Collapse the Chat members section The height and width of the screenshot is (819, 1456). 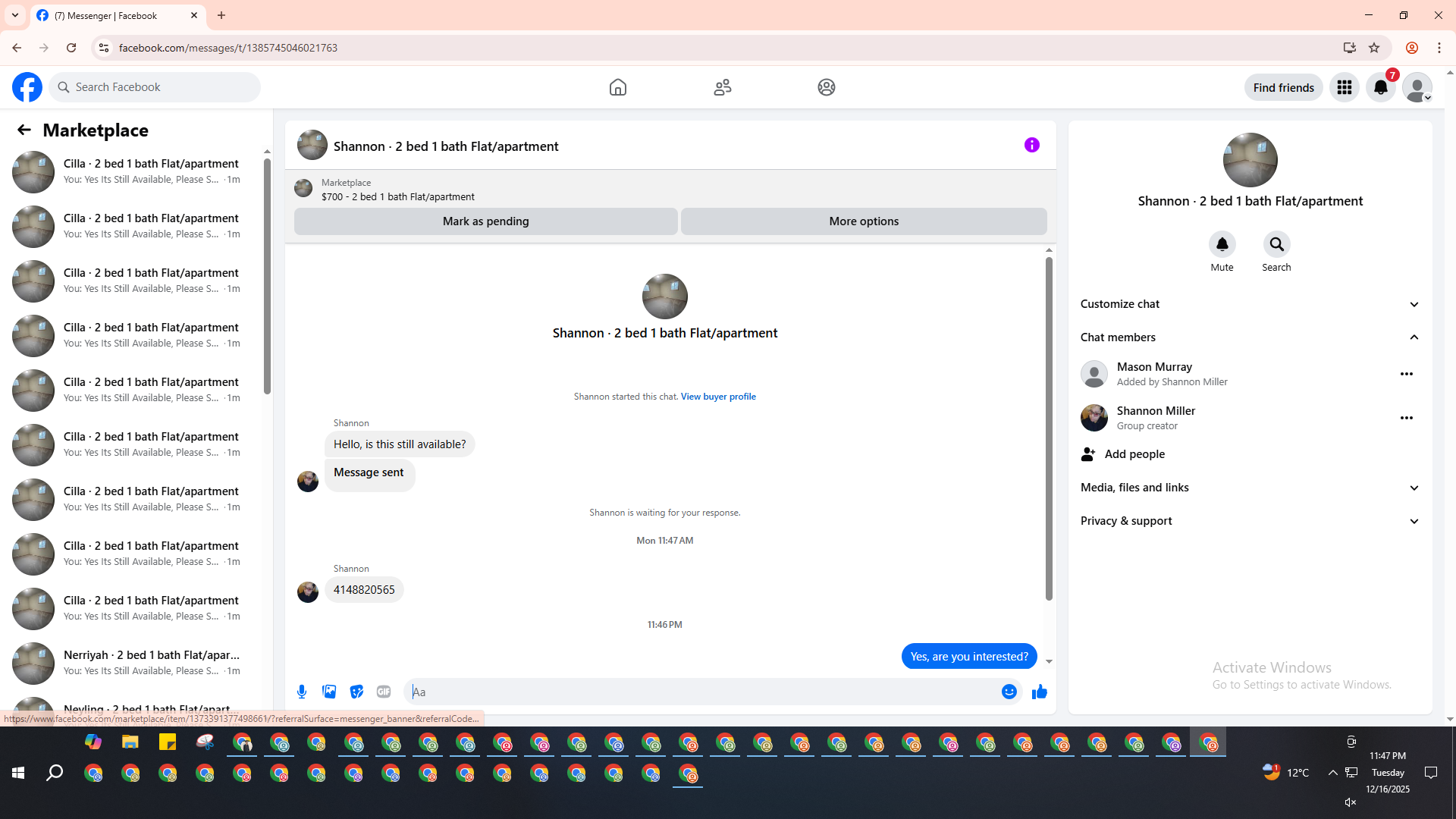[x=1250, y=337]
